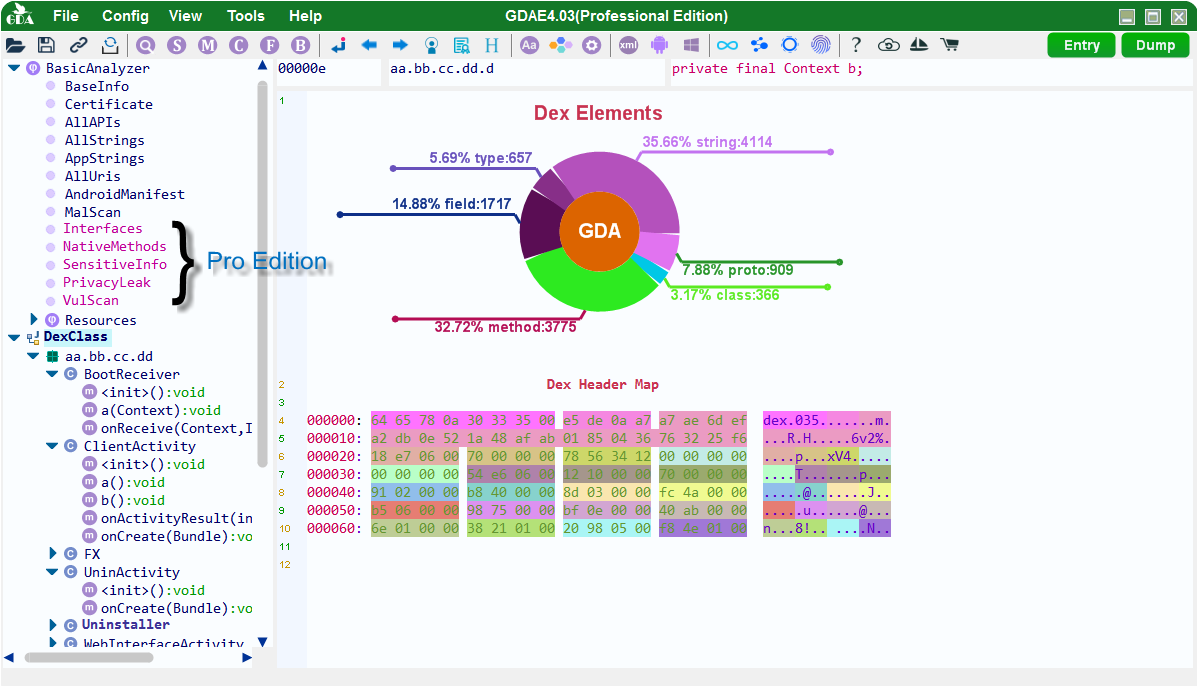Open AndroidManifest in the analyzer tree
Screen dimensions: 1198x686
125,194
